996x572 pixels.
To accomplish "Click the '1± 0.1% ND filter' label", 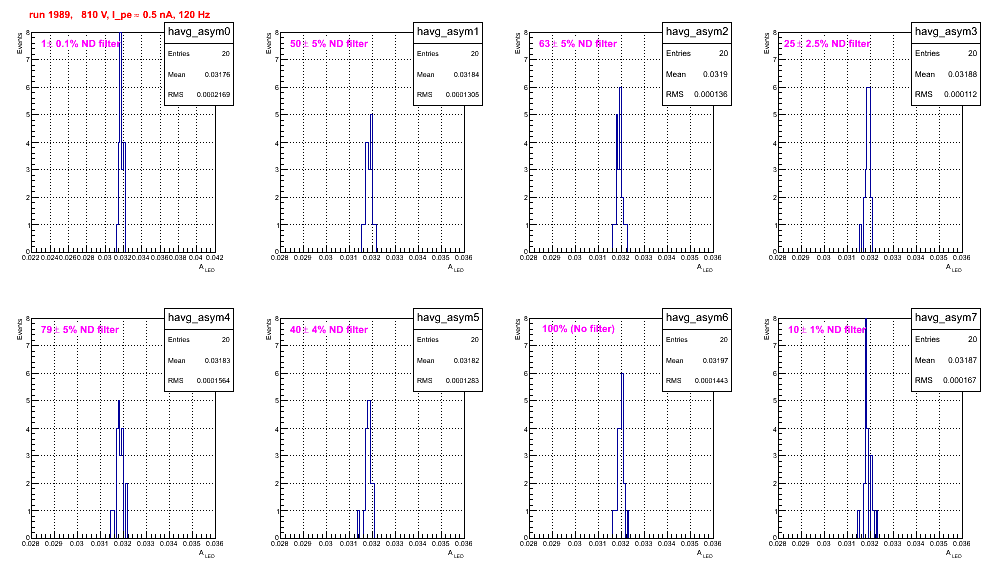I will 80,44.
